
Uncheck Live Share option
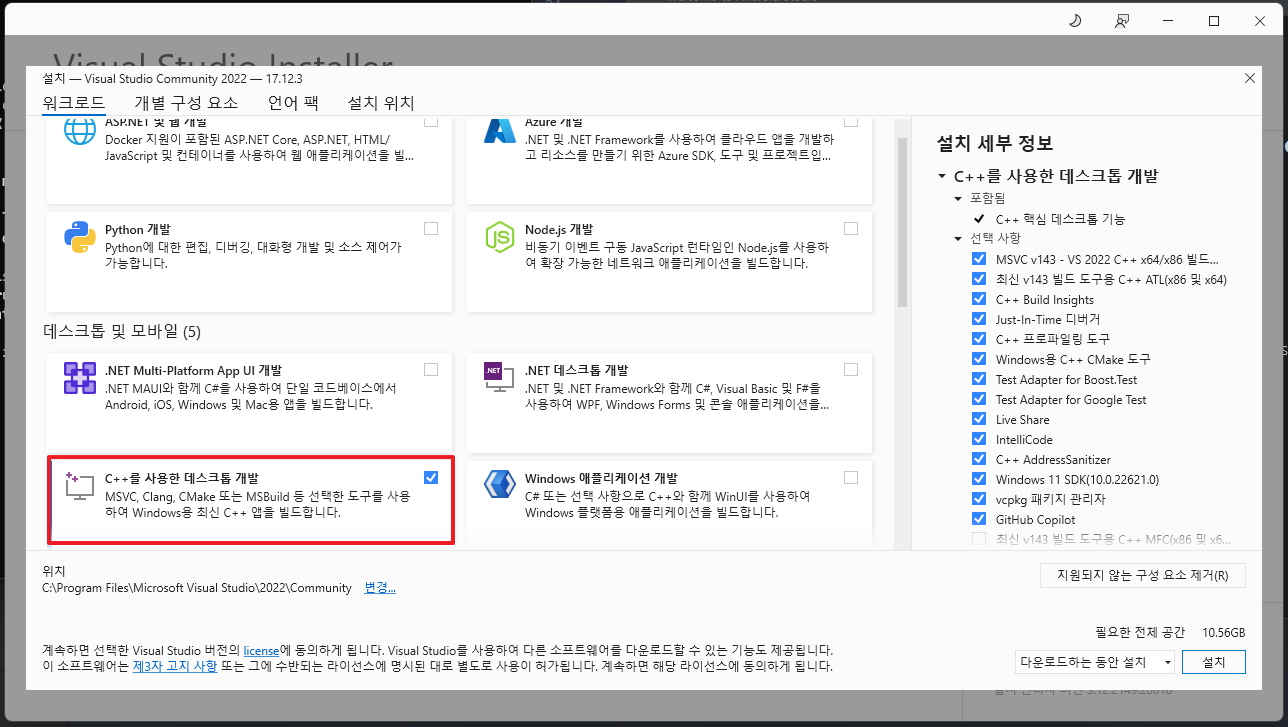pyautogui.click(x=979, y=419)
